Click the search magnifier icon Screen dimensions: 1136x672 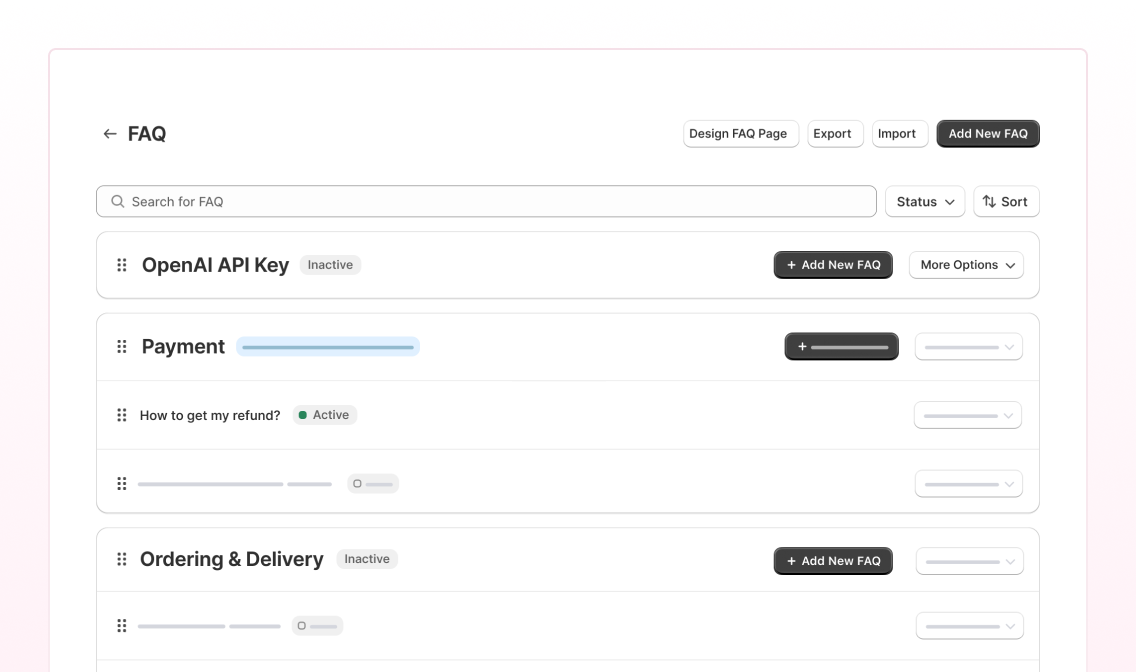(118, 201)
